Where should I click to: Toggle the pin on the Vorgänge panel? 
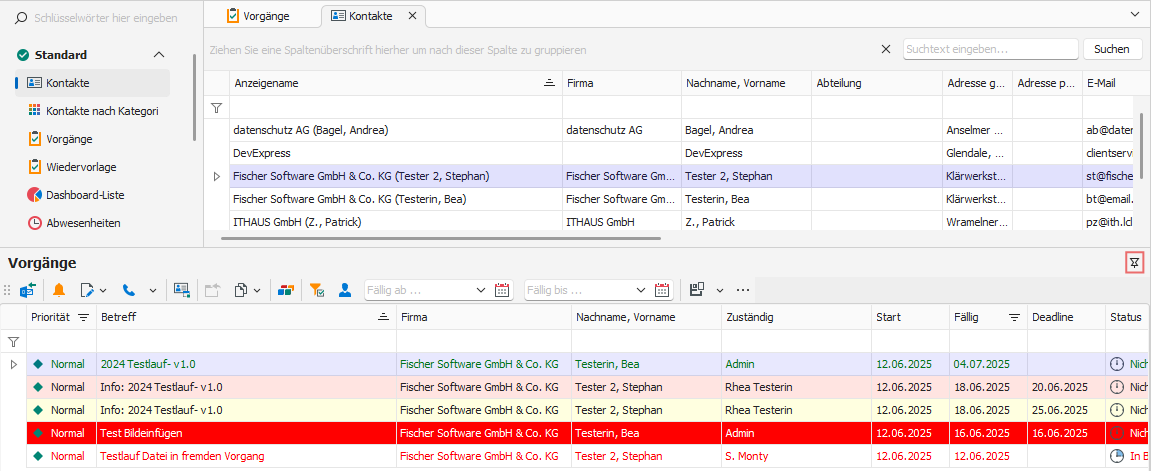(1133, 264)
